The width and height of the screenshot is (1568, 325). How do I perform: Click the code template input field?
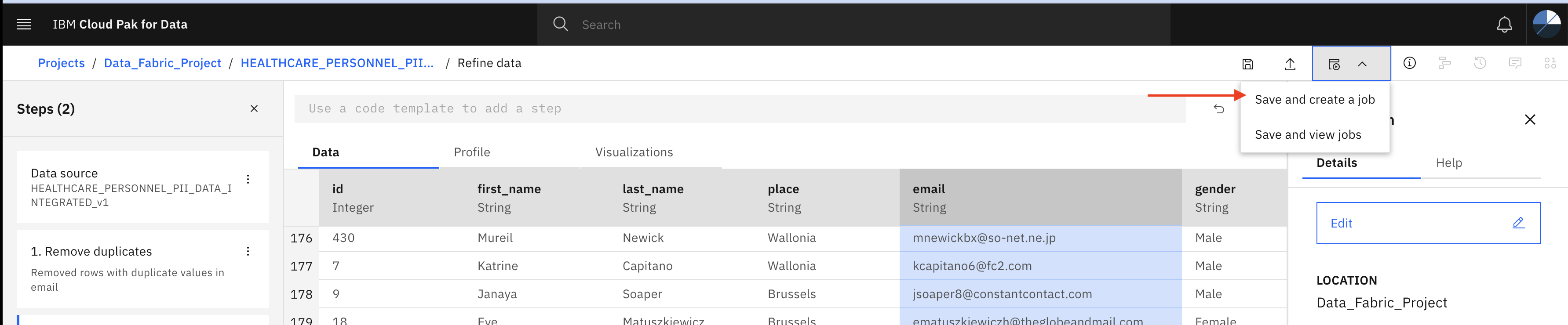pos(740,109)
